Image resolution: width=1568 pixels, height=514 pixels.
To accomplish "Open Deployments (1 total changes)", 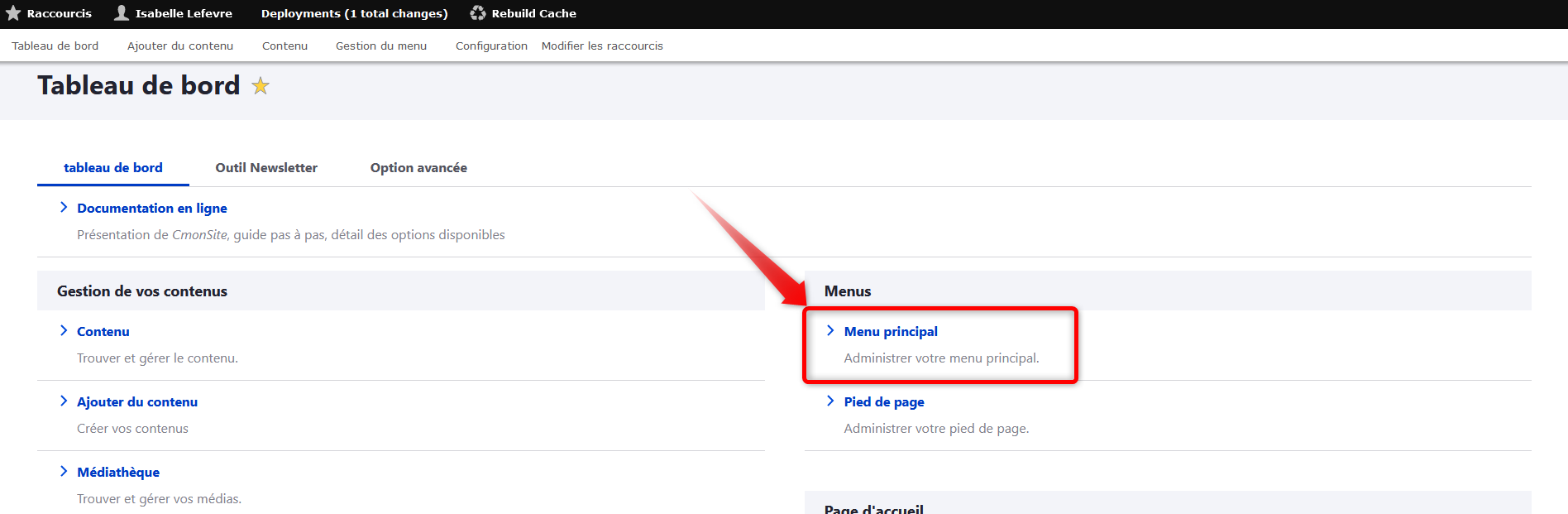I will tap(354, 13).
